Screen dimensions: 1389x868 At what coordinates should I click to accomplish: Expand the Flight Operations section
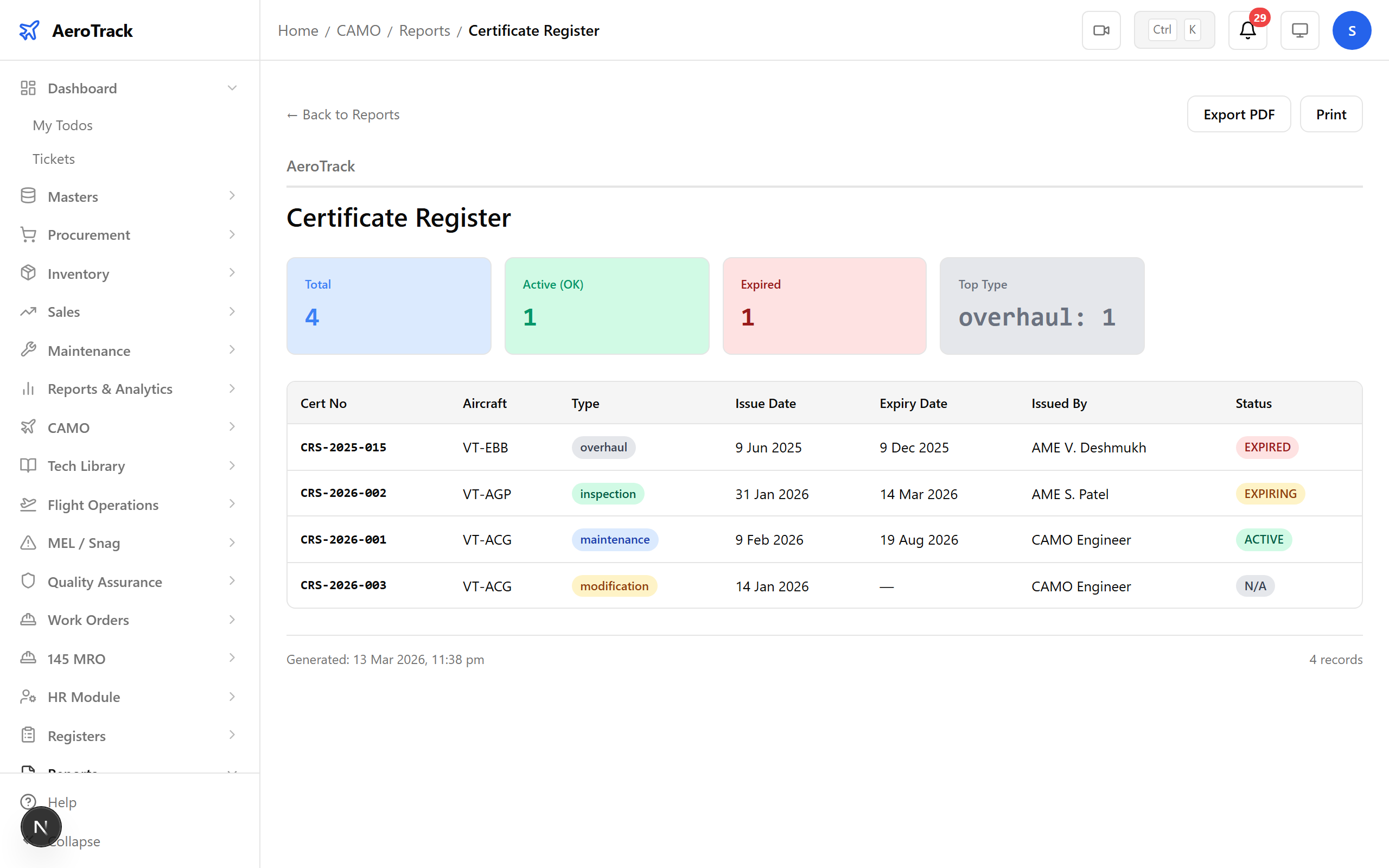tap(232, 504)
